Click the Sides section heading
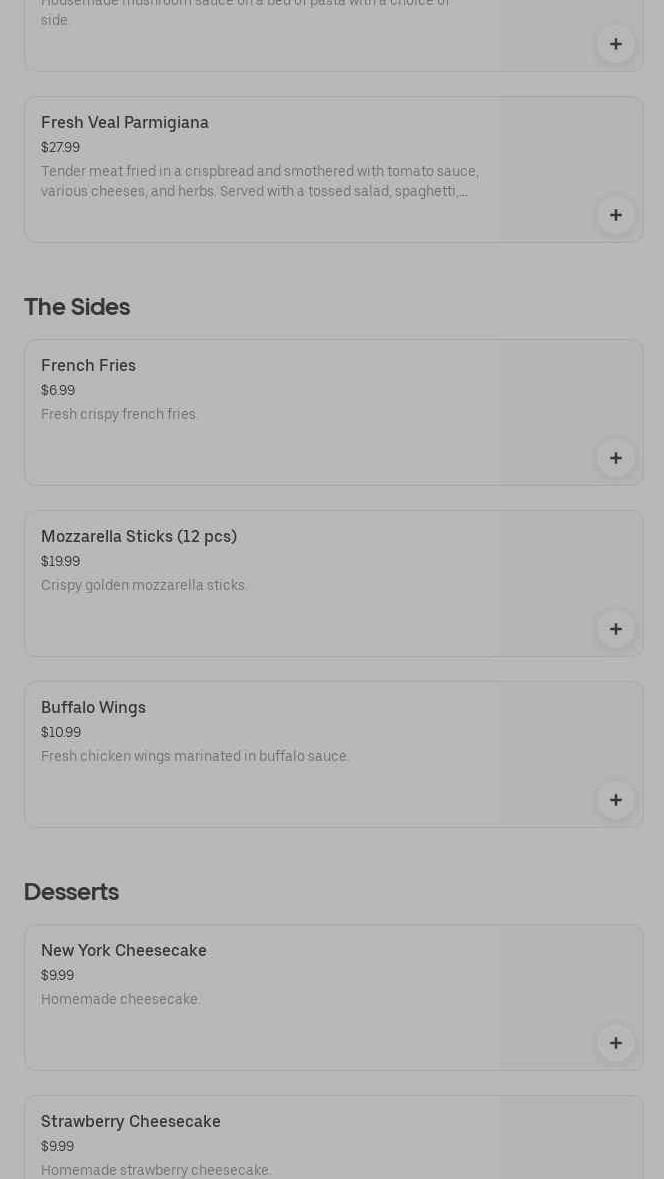This screenshot has width=664, height=1179. click(77, 307)
